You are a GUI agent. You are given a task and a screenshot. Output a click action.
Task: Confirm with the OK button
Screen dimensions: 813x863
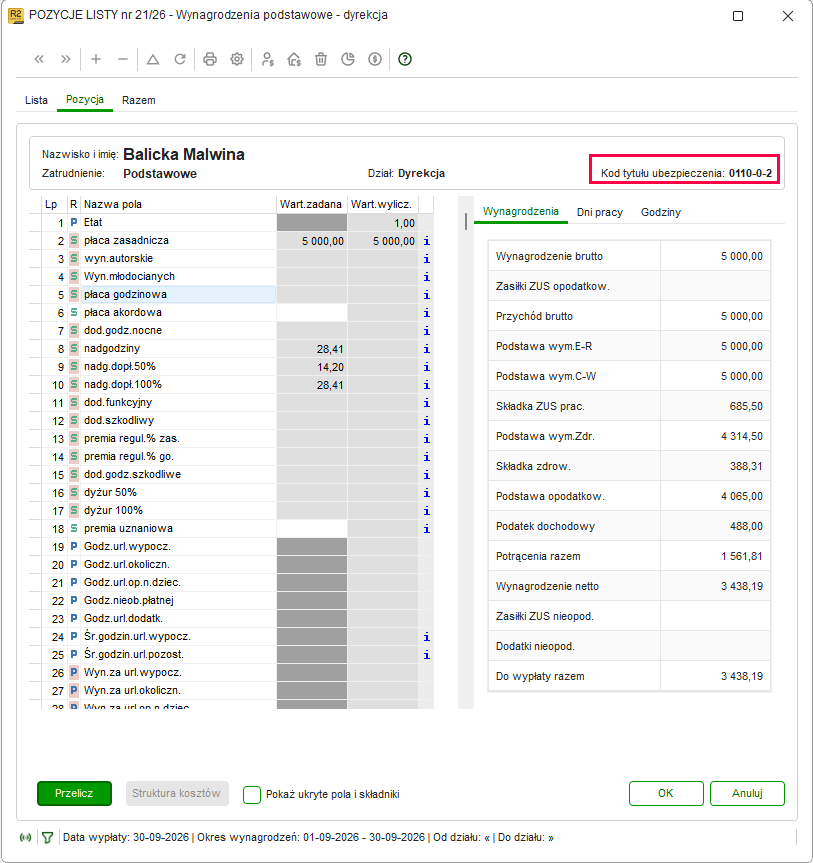(666, 794)
